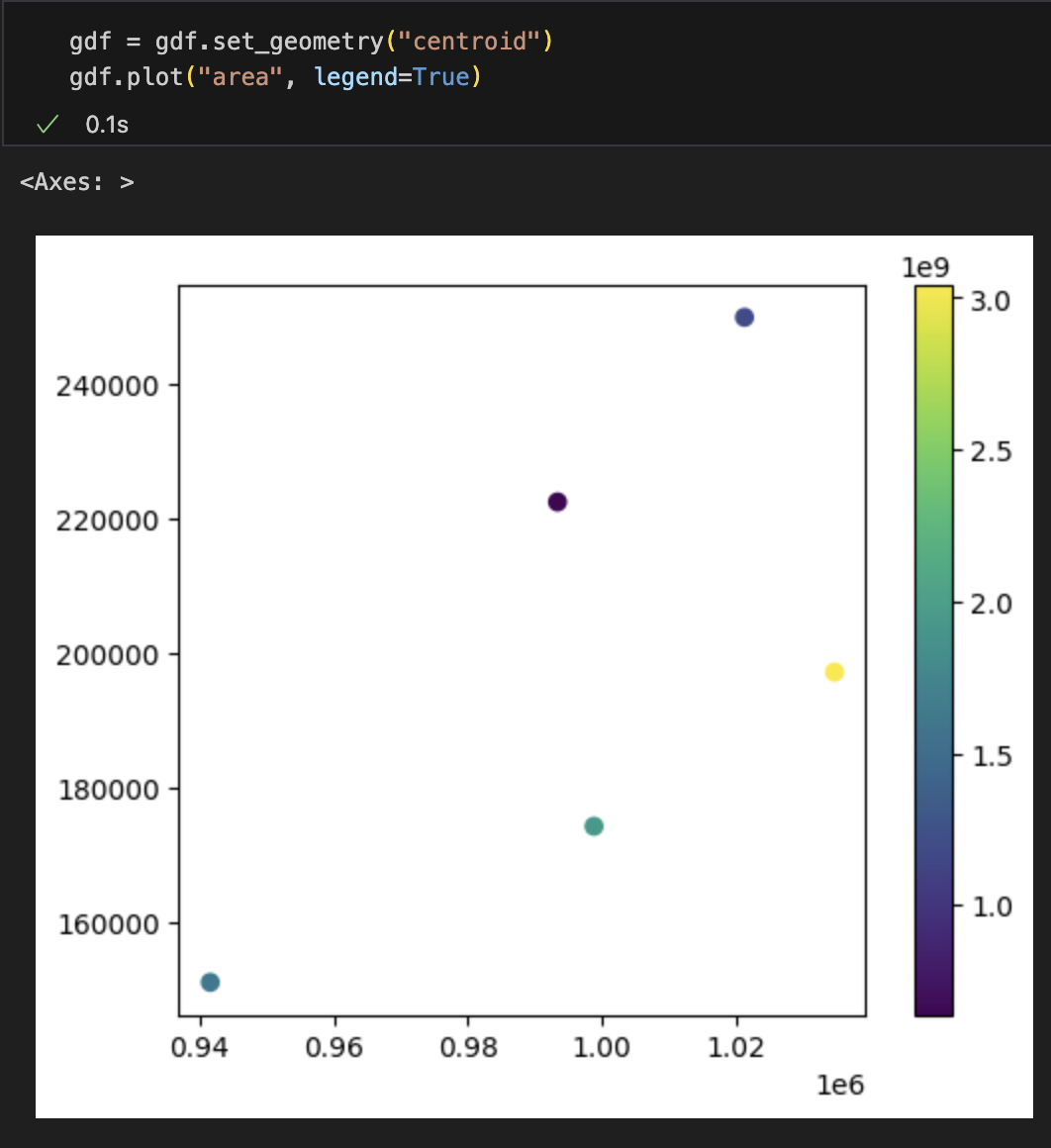
Task: Click the bottom-left scatter point
Action: [210, 982]
